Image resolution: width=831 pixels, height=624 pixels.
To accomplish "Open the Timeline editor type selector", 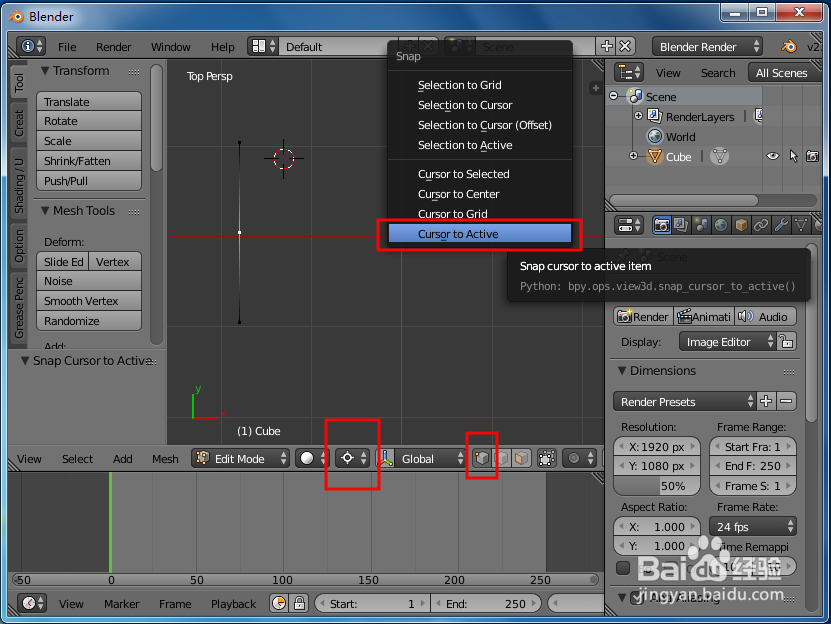I will (x=32, y=603).
